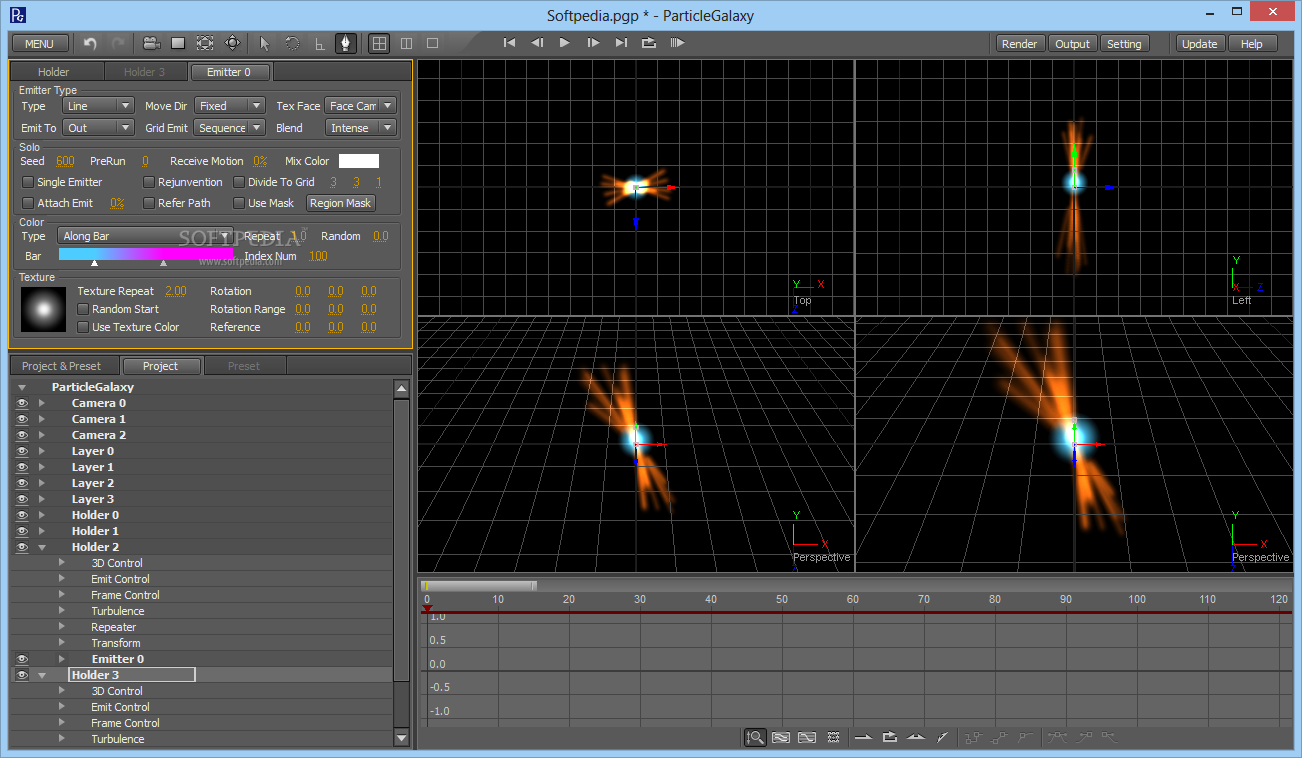Click the dotted grid icon below timeline

click(x=833, y=738)
